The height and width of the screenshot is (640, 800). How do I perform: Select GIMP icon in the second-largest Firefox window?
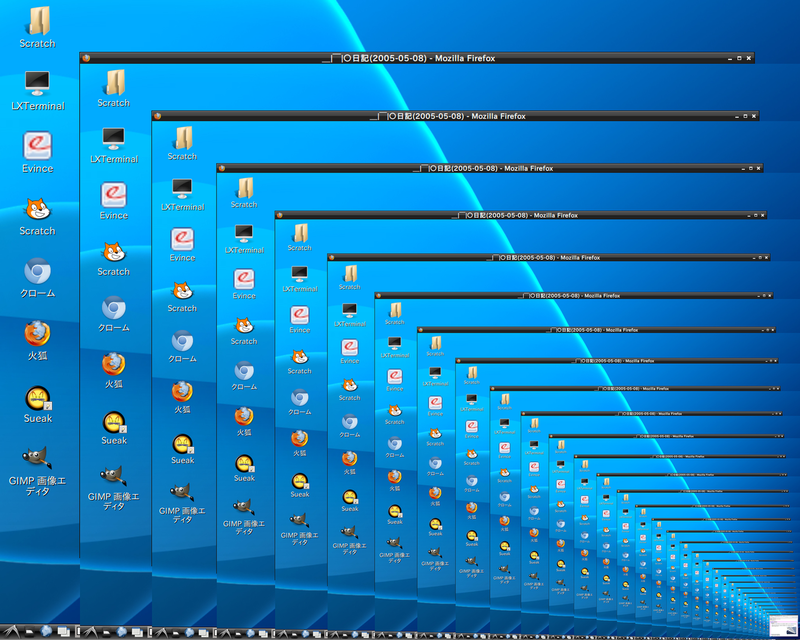tap(181, 493)
